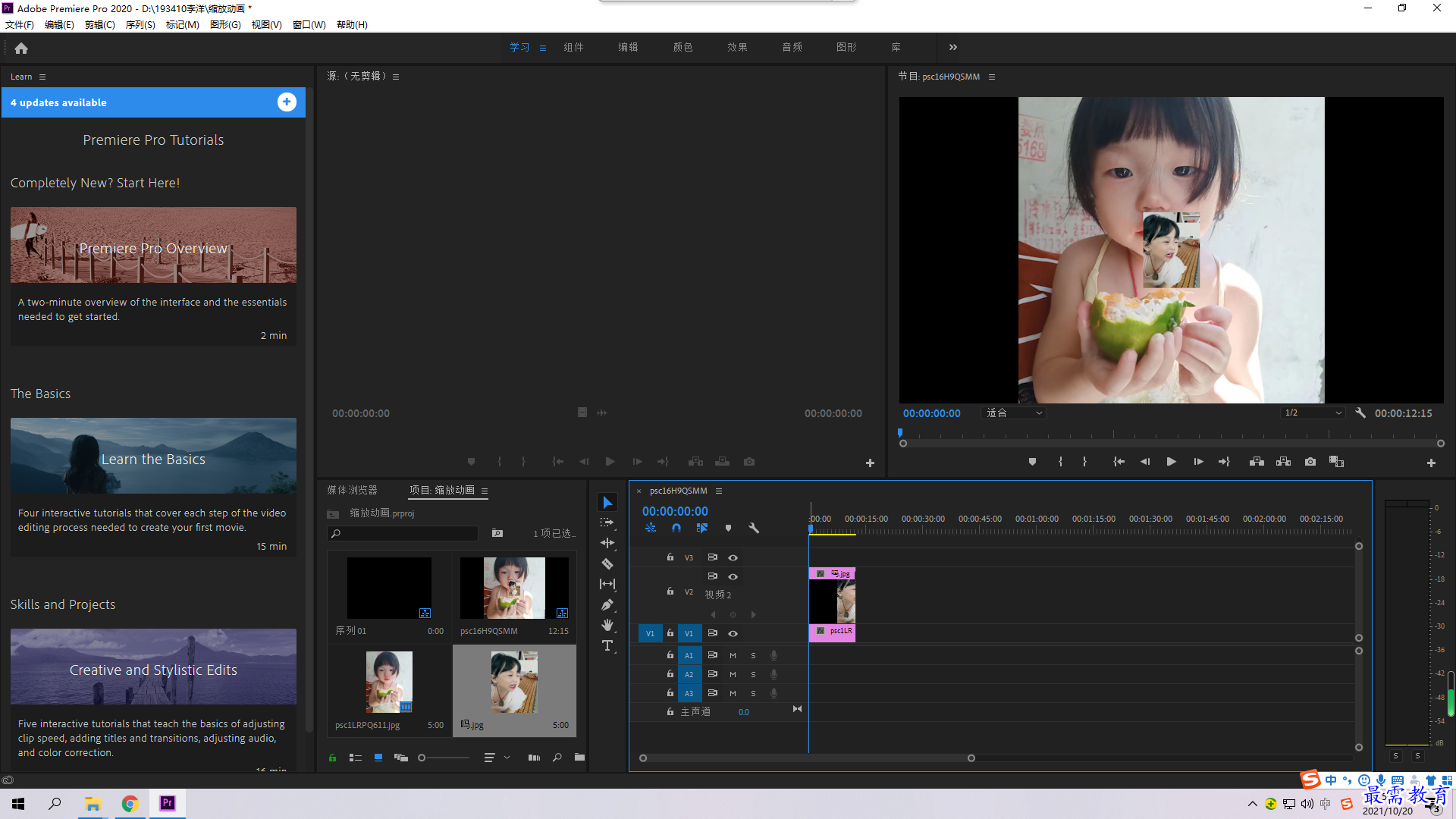
Task: Open program monitor settings wrench
Action: pyautogui.click(x=1360, y=413)
